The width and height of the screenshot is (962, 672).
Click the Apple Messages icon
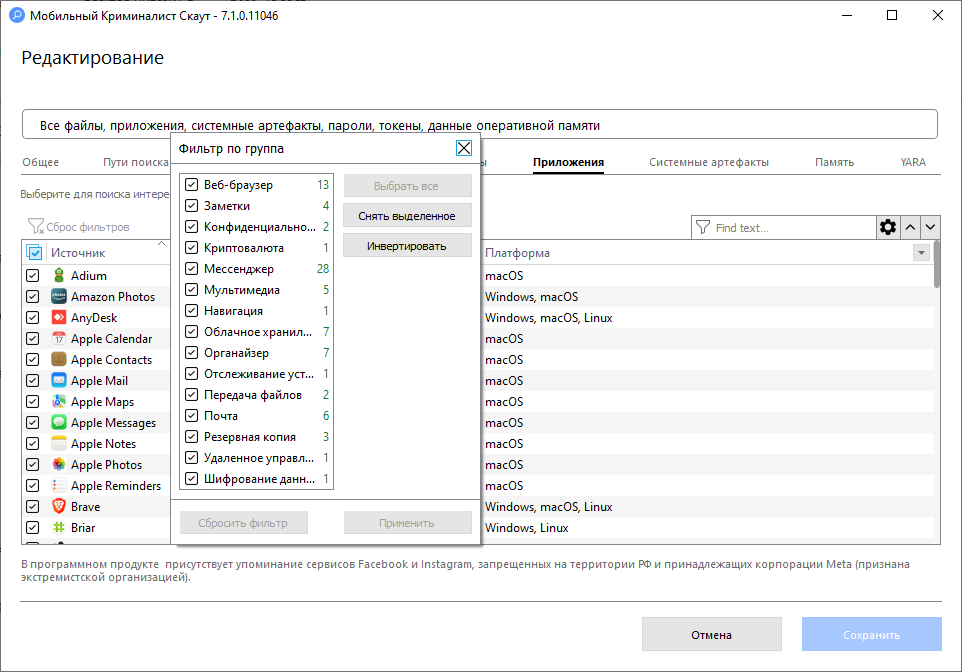click(59, 423)
